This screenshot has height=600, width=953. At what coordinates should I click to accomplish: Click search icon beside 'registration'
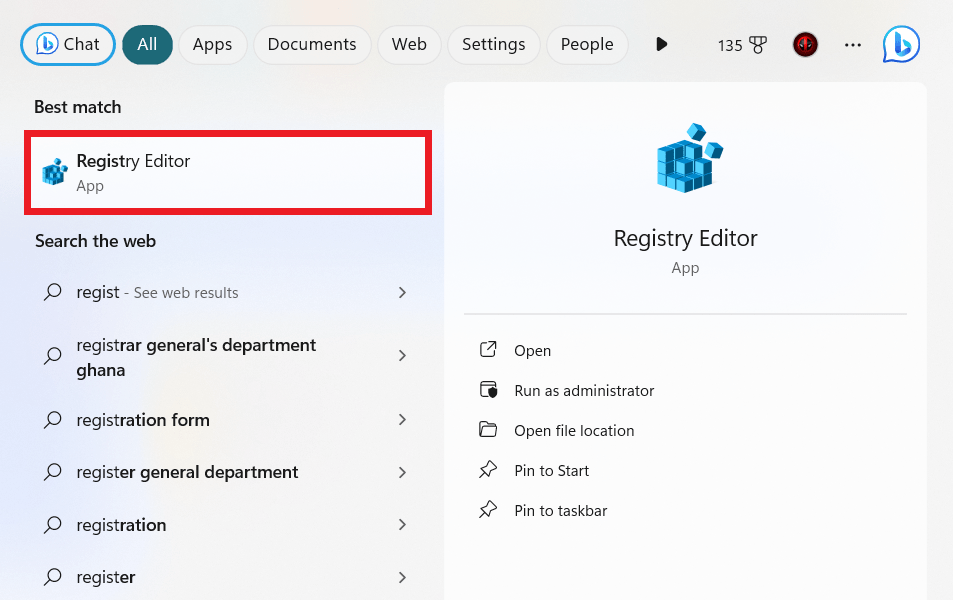(x=53, y=524)
